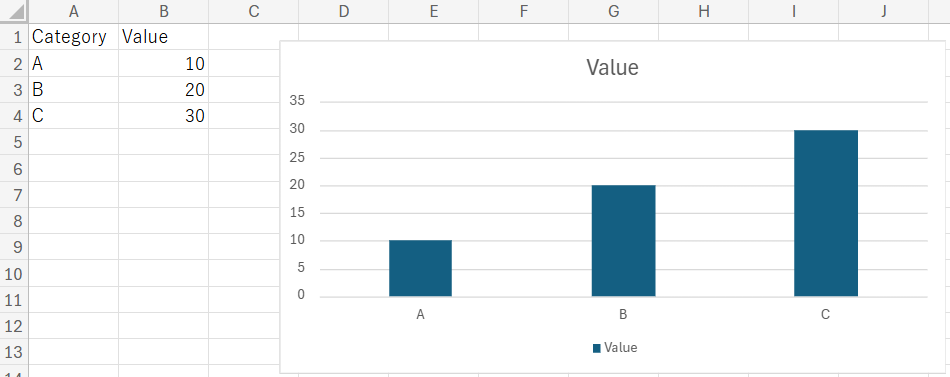The height and width of the screenshot is (377, 950).
Task: Click cell B3 with value 20
Action: pos(164,90)
